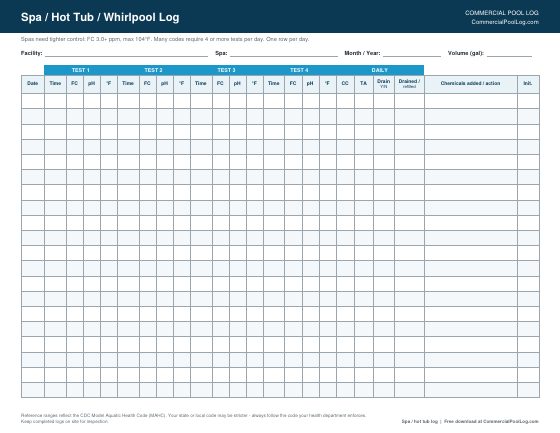560x433 pixels.
Task: Click the TA column header
Action: click(x=364, y=84)
